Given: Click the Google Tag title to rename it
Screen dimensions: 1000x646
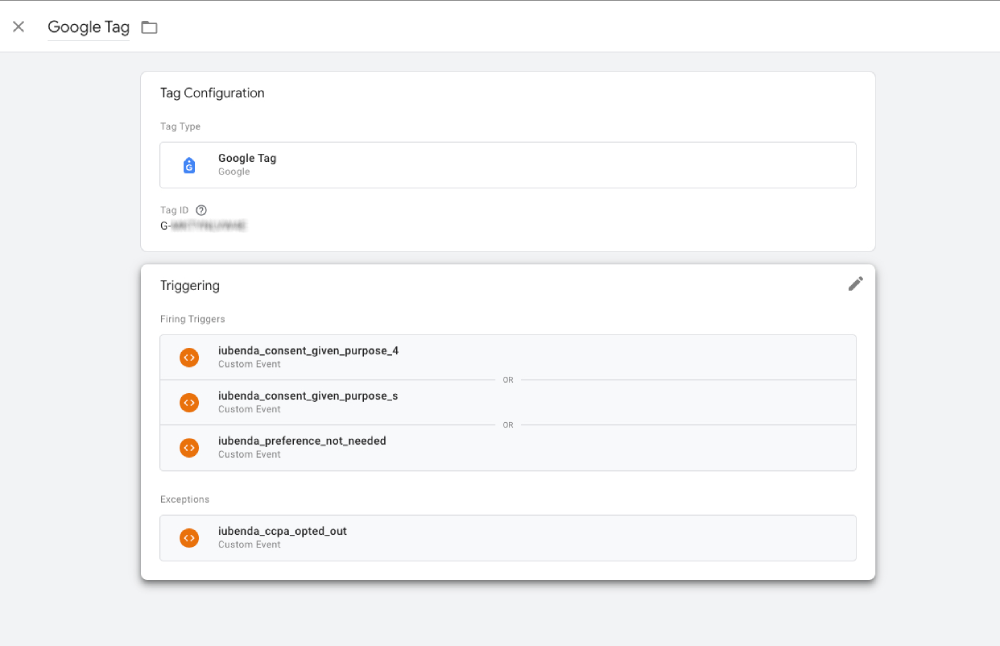Looking at the screenshot, I should 88,27.
